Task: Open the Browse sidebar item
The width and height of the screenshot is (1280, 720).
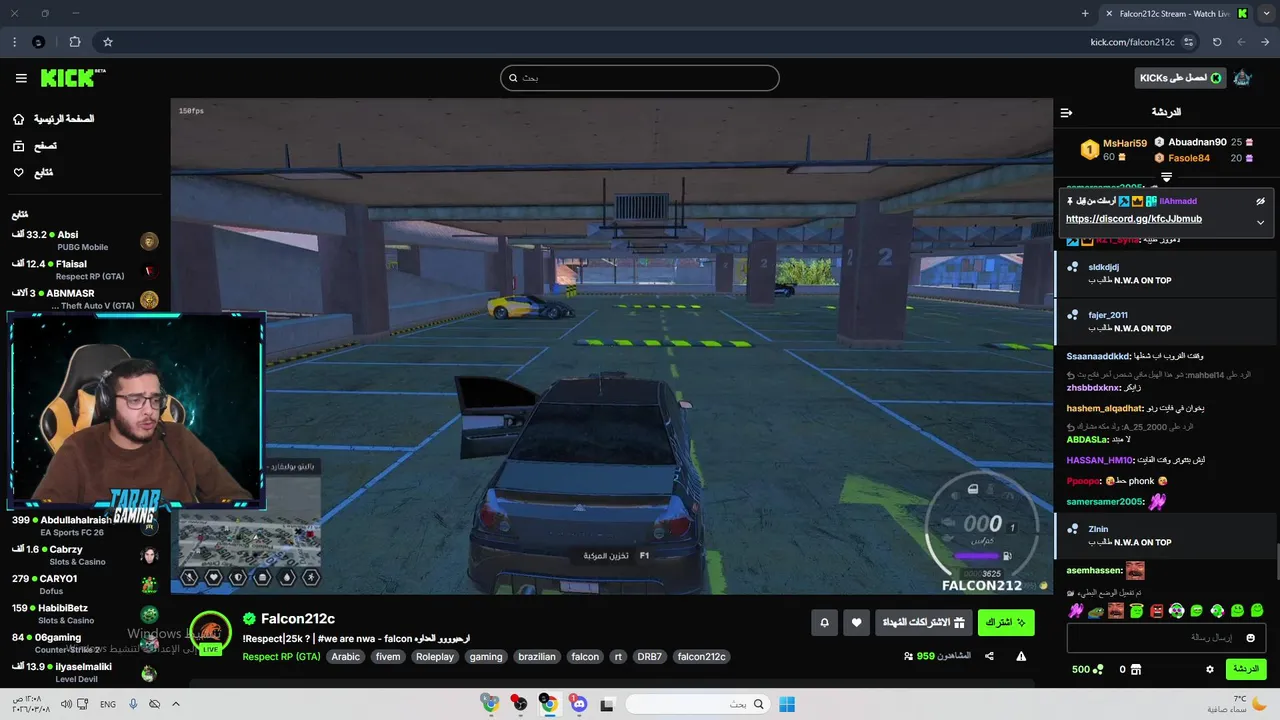Action: [35, 146]
